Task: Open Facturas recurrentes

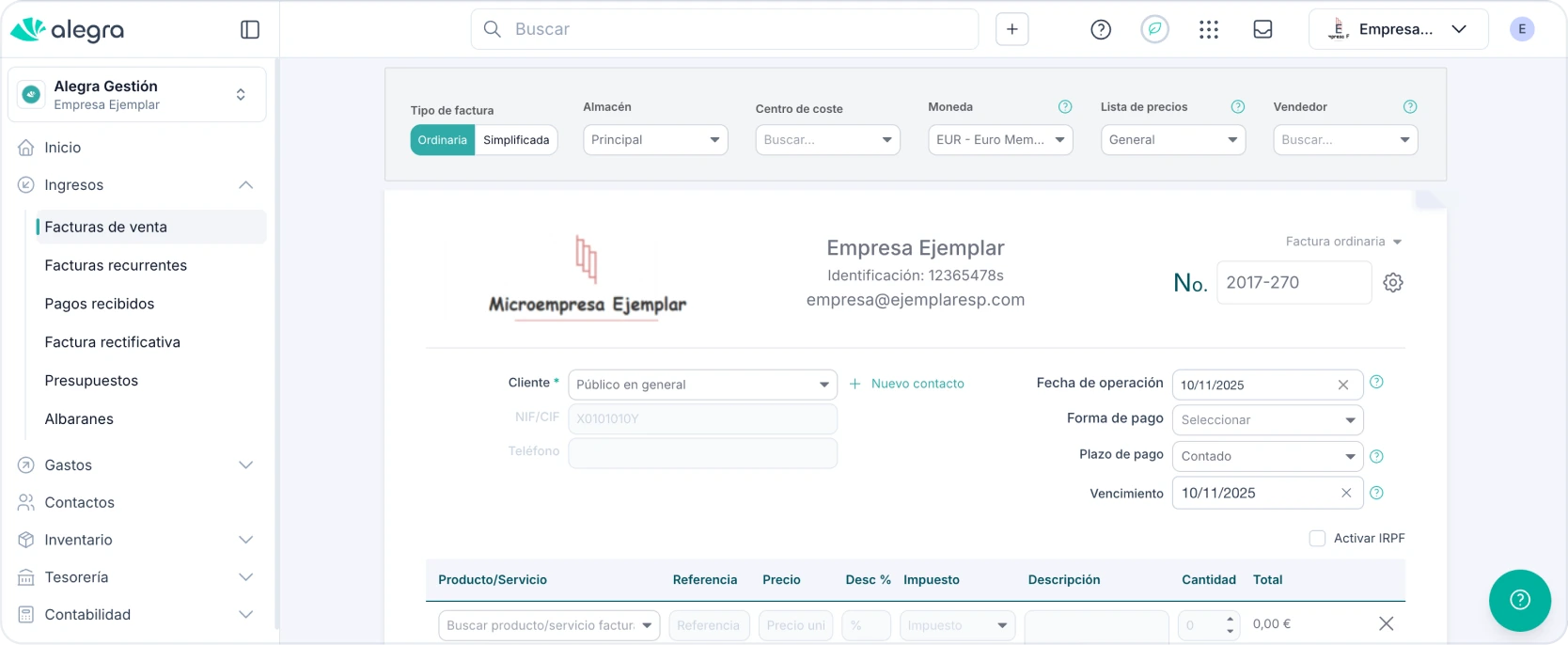Action: point(116,265)
